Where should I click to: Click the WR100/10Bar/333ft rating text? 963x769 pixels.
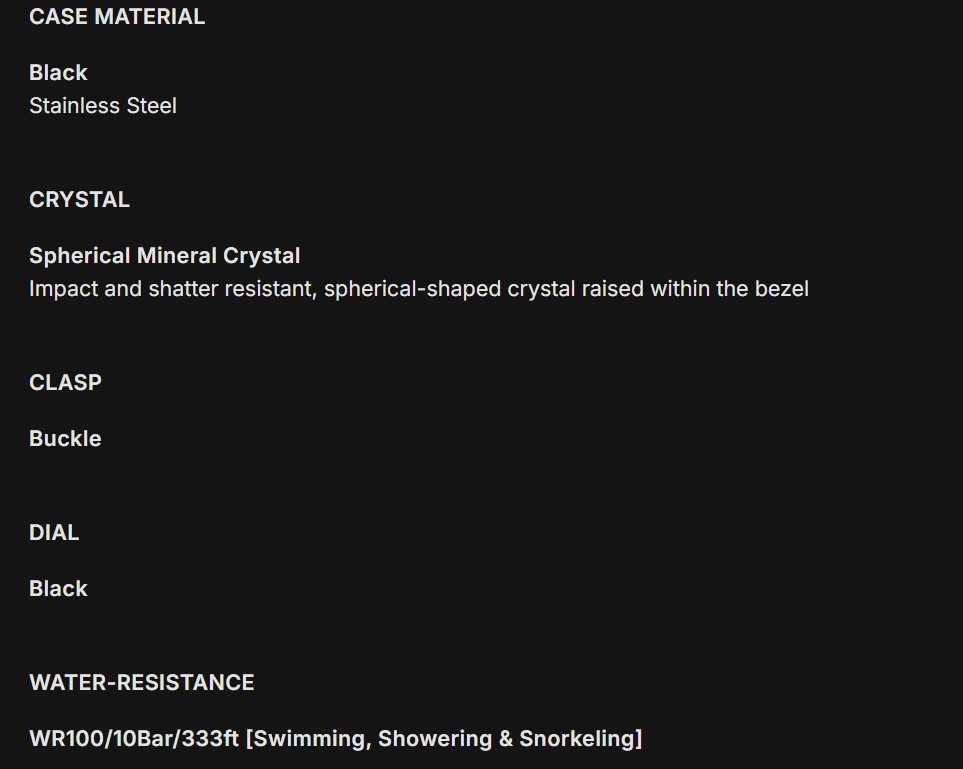click(134, 739)
